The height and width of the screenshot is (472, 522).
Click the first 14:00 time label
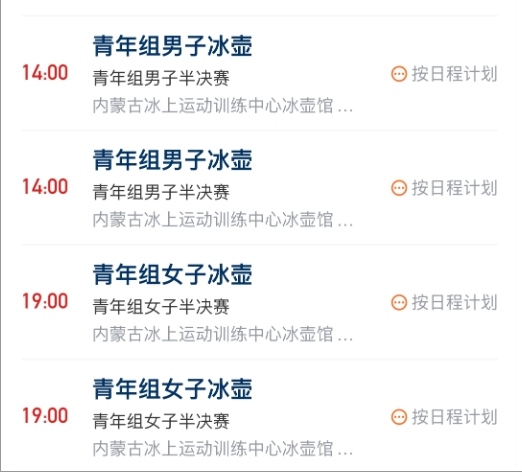[45, 73]
